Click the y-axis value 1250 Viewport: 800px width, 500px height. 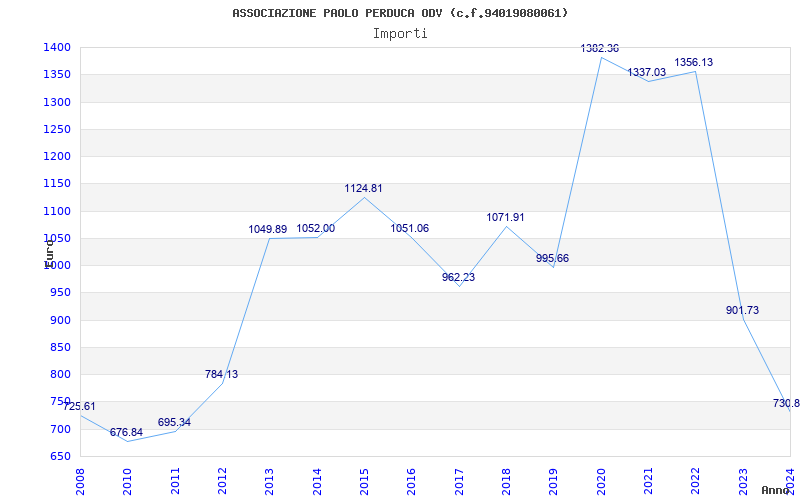pos(57,130)
